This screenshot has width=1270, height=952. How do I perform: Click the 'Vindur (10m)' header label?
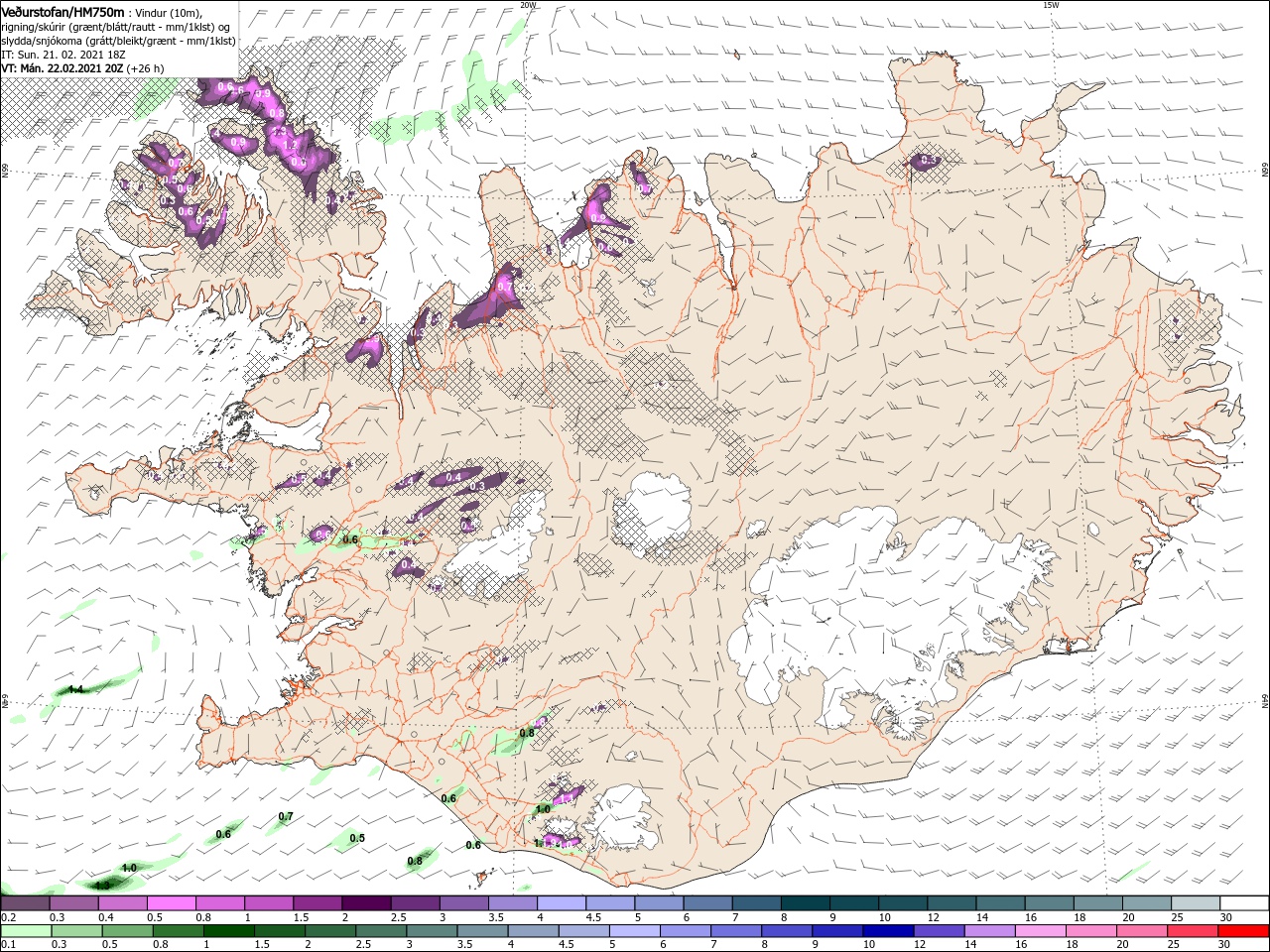click(168, 13)
